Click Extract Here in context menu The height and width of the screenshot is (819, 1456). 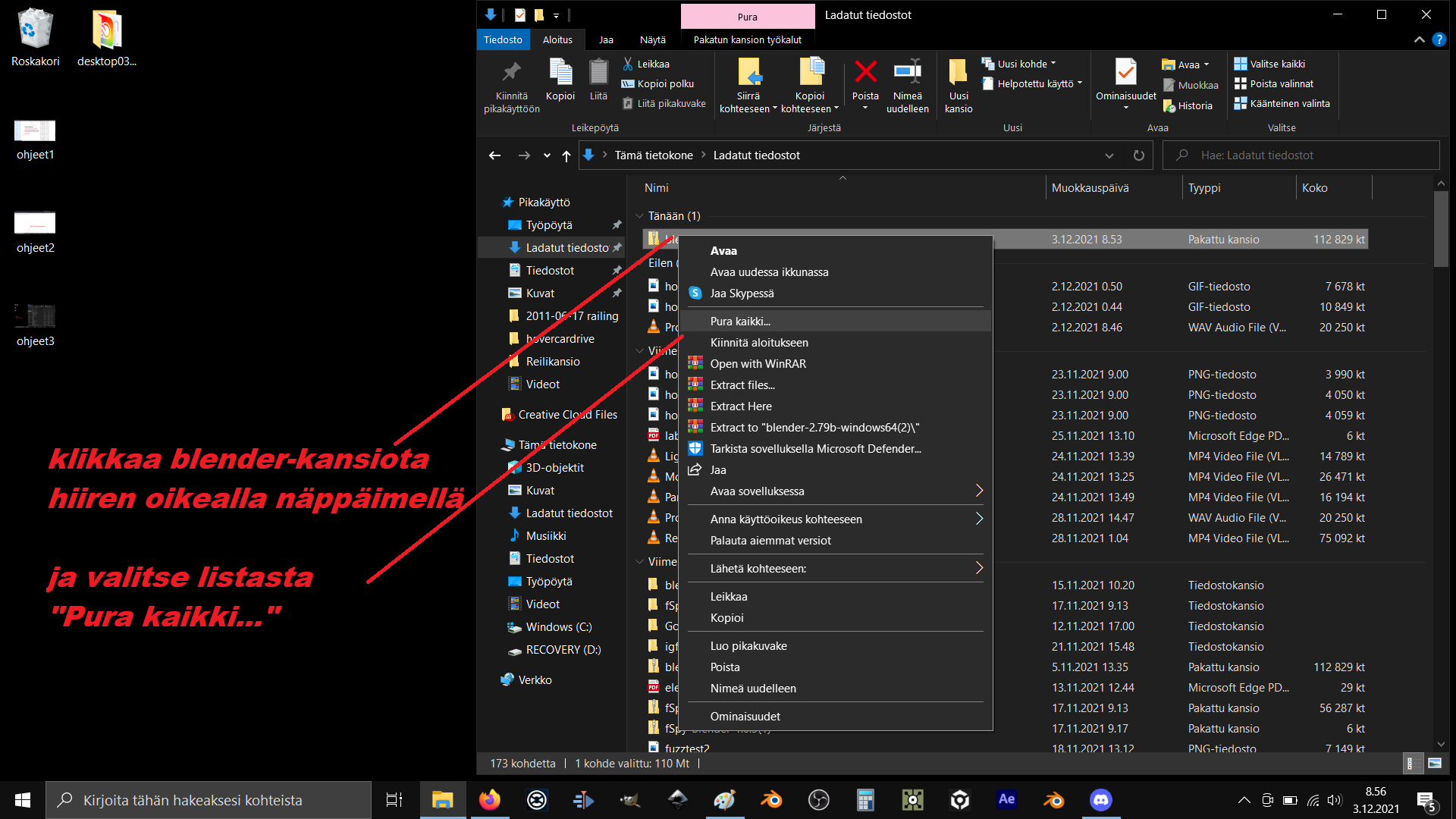click(741, 406)
